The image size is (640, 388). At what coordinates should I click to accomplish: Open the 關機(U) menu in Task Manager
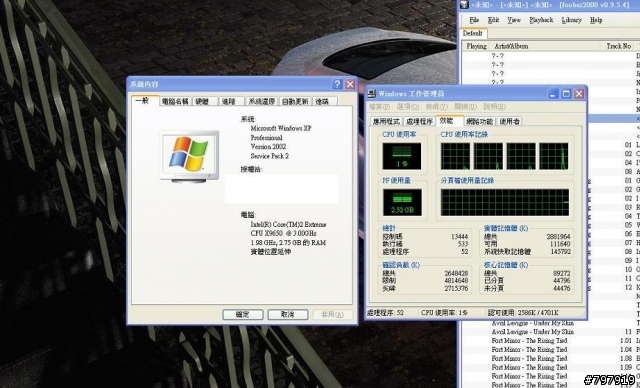466,107
